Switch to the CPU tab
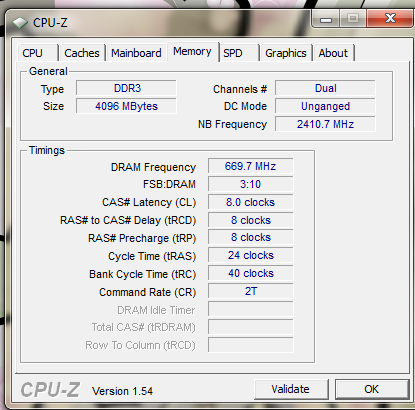The height and width of the screenshot is (410, 415). [x=38, y=53]
